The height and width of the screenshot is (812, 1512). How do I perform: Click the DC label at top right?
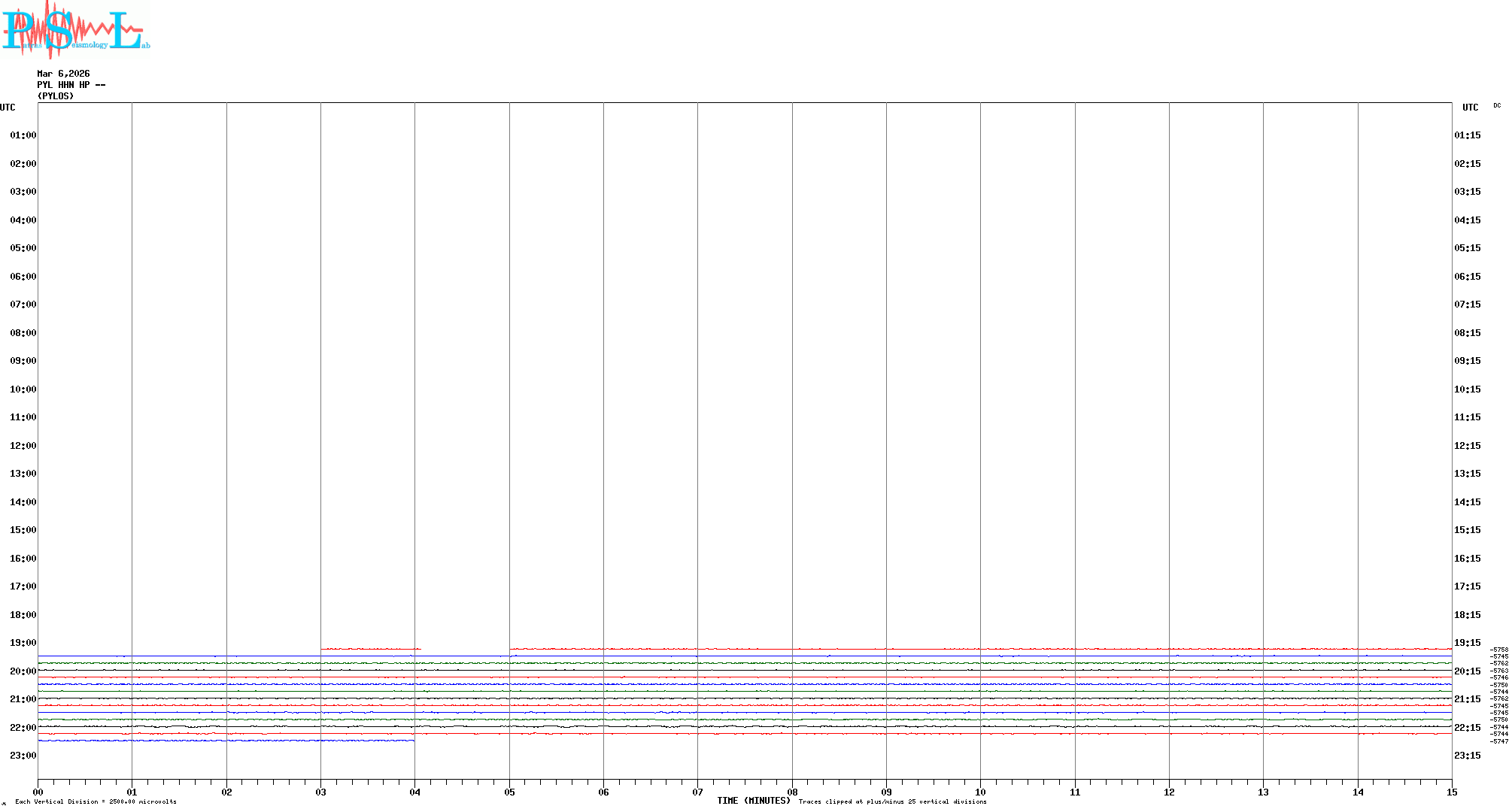click(x=1496, y=105)
